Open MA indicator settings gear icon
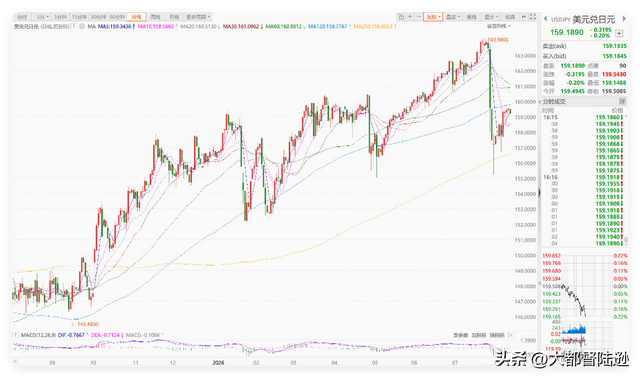Screen dimensions: 640x378 pos(82,27)
